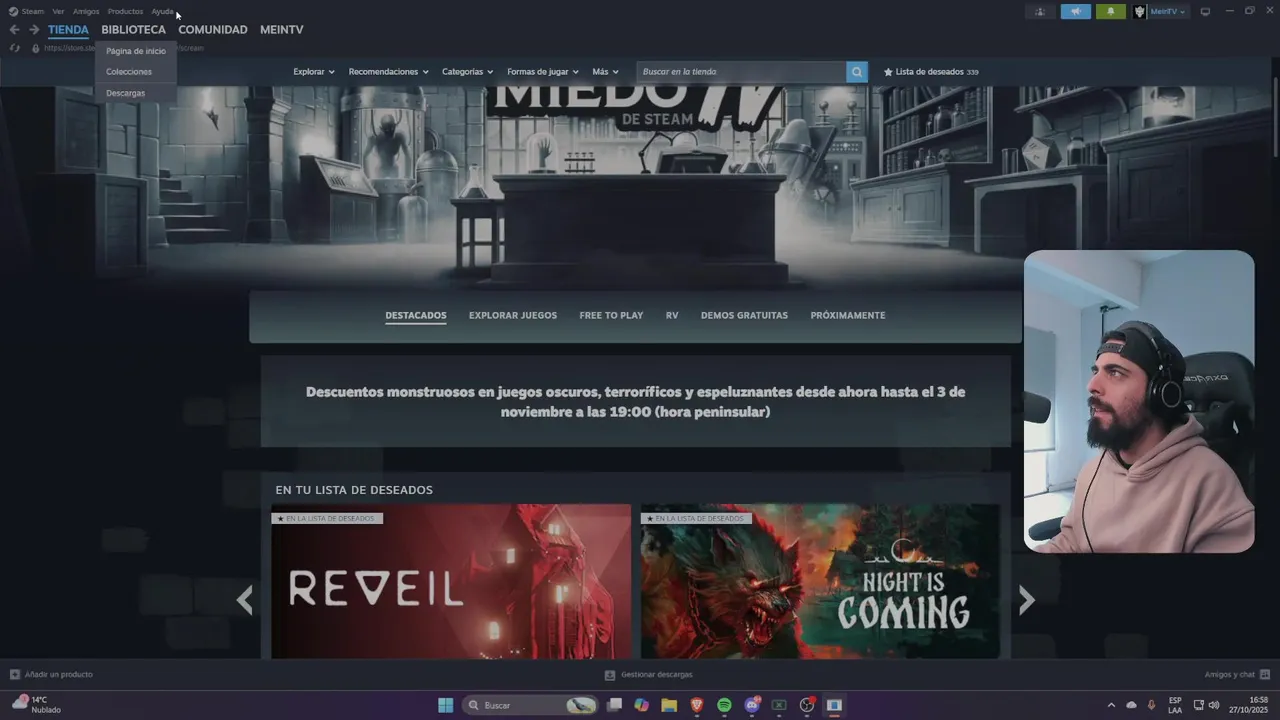
Task: Expand the Explorar dropdown
Action: (x=314, y=72)
